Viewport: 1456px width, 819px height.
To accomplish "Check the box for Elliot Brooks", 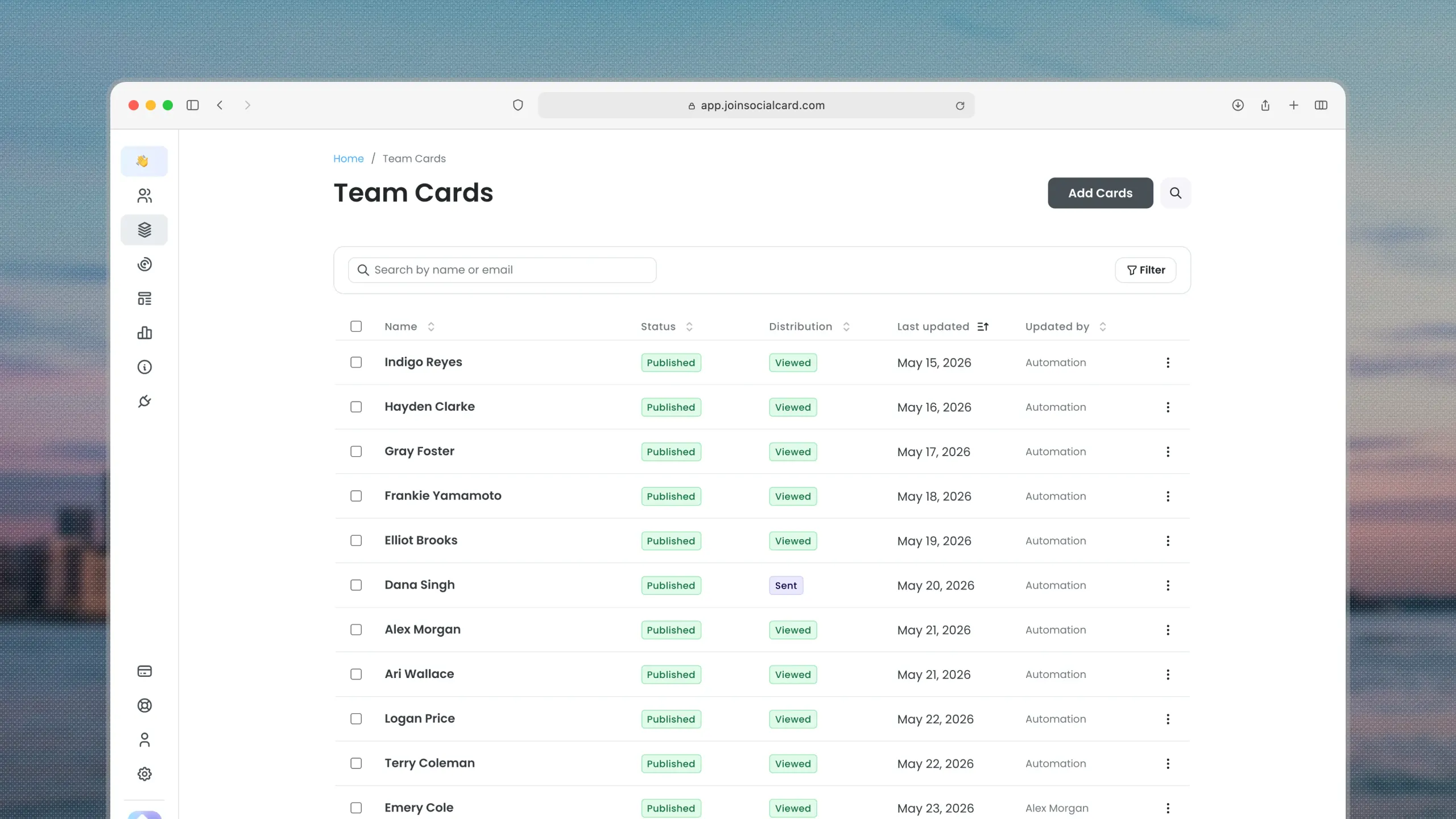I will [356, 540].
